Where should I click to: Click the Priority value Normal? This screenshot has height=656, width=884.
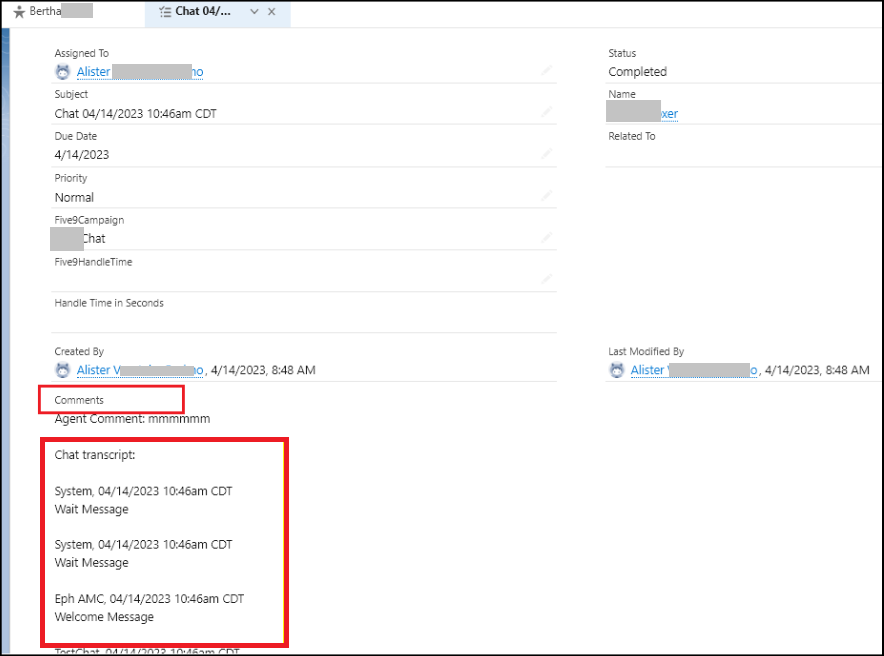(74, 197)
